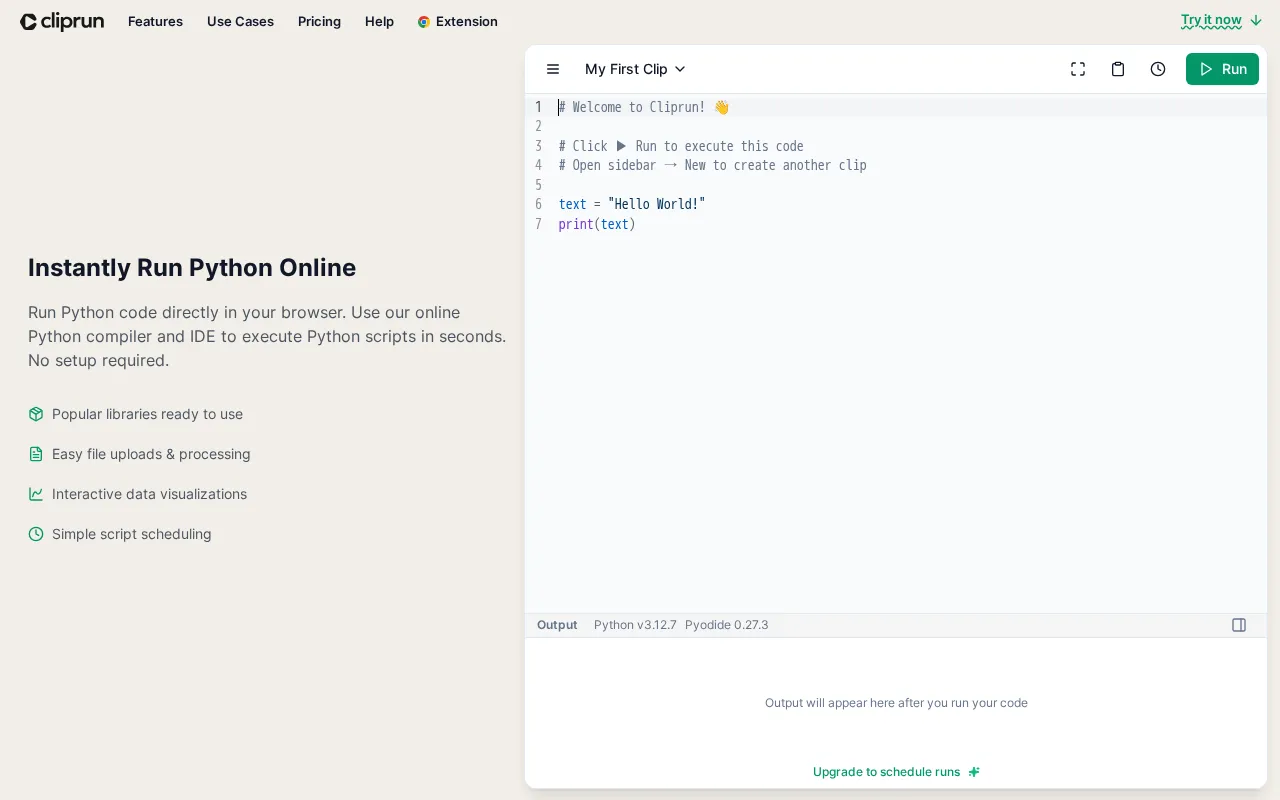
Task: Click the Chrome icon next to Extension
Action: [x=424, y=22]
